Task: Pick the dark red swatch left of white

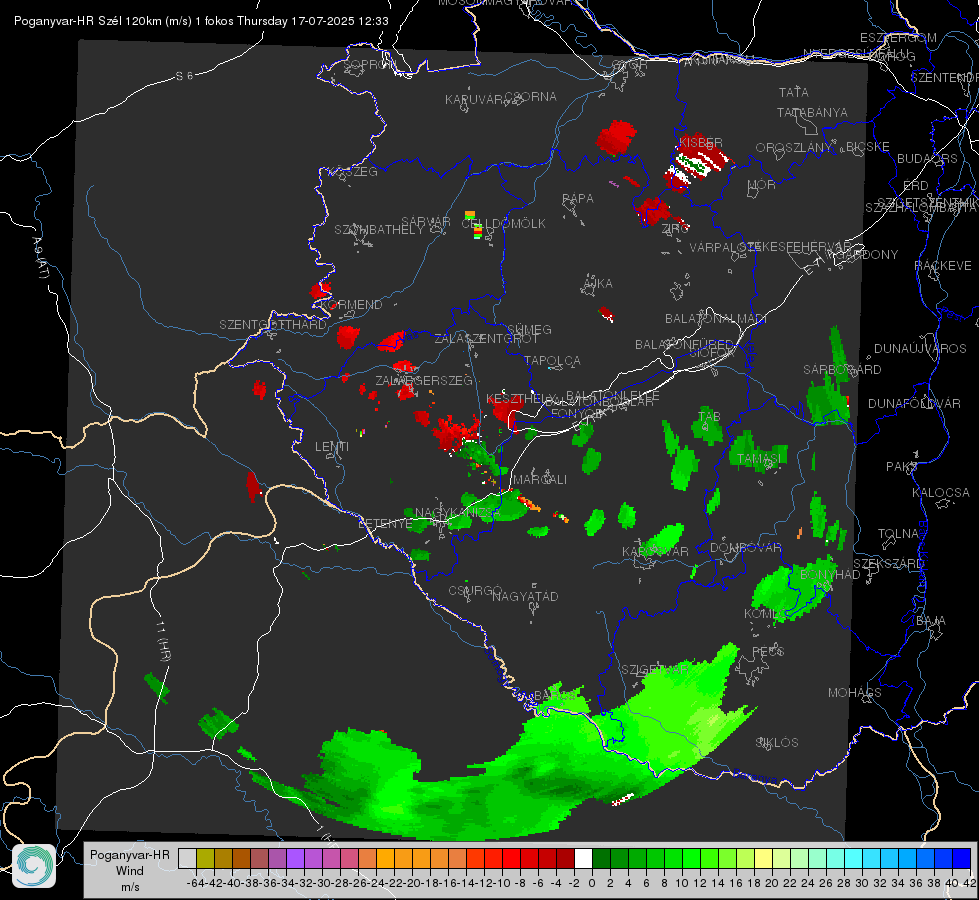Action: coord(566,858)
